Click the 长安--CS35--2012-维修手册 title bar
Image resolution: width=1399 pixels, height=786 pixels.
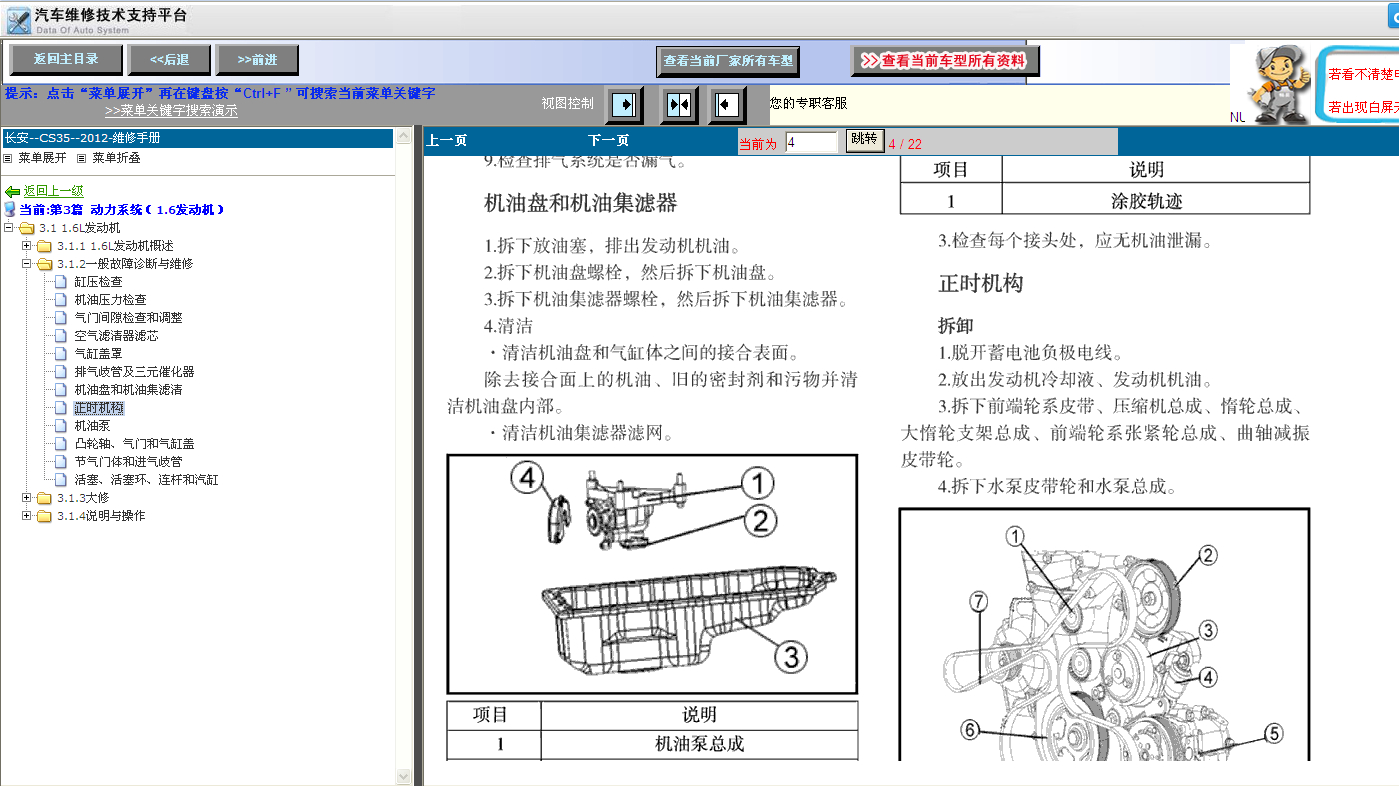[198, 138]
